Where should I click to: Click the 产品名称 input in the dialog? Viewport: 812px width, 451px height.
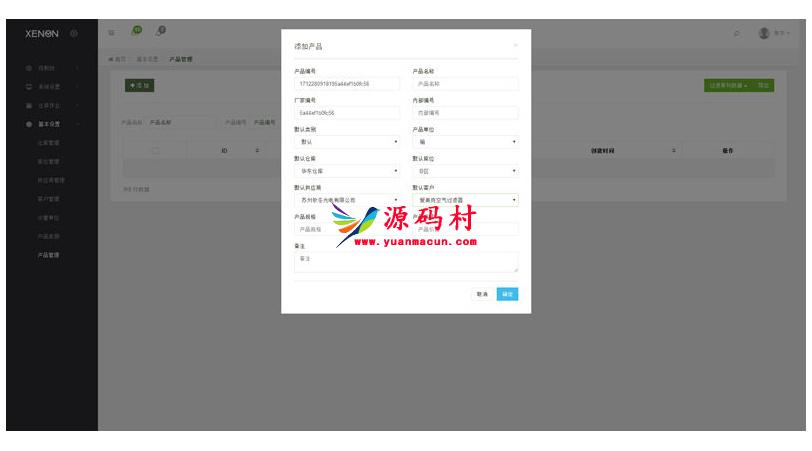click(x=465, y=84)
